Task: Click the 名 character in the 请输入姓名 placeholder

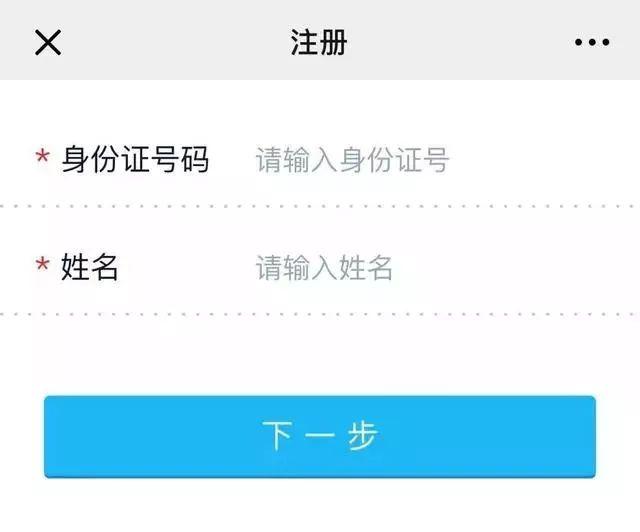Action: point(379,267)
